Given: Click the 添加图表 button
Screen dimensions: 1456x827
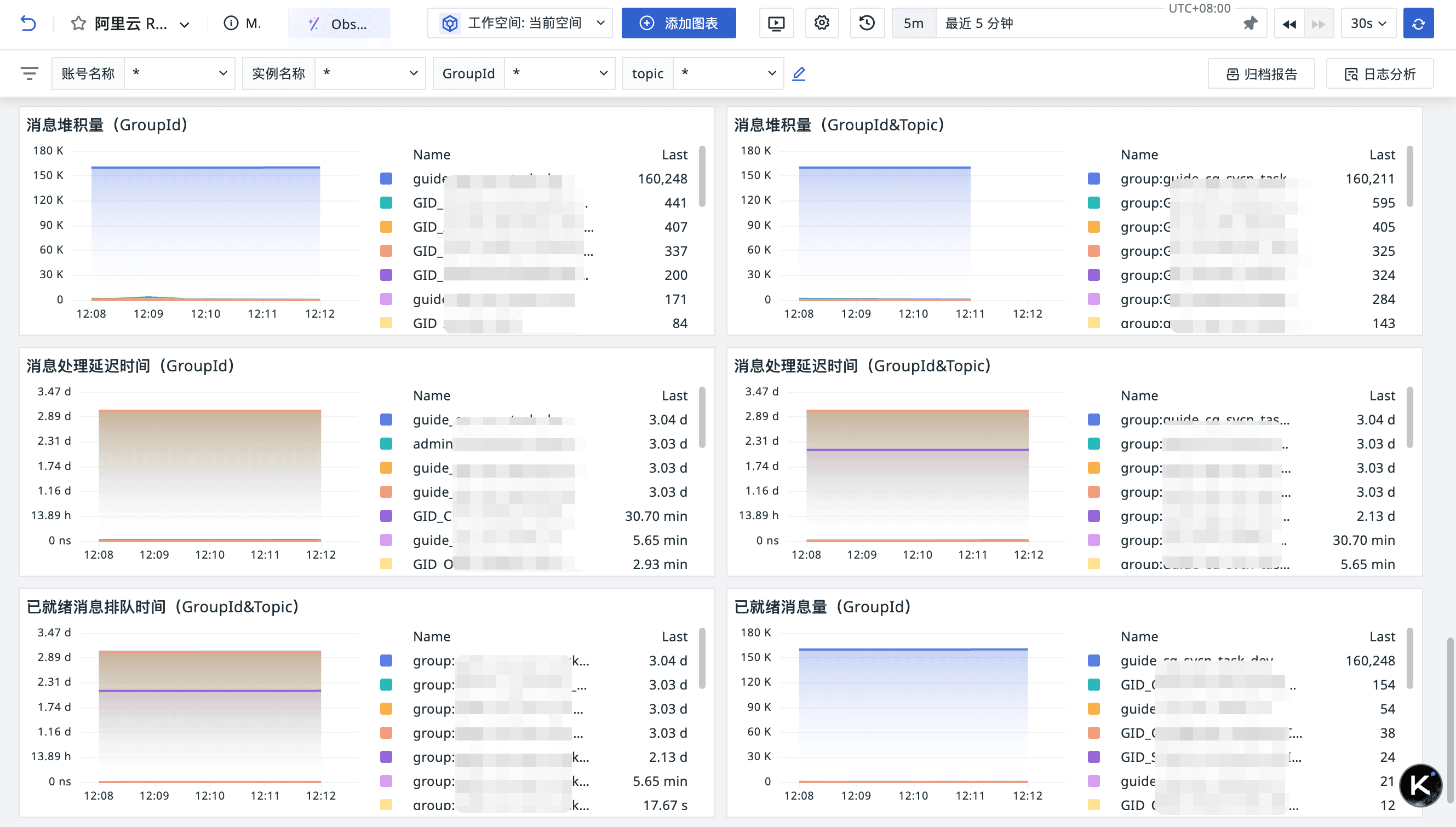Looking at the screenshot, I should click(x=678, y=24).
